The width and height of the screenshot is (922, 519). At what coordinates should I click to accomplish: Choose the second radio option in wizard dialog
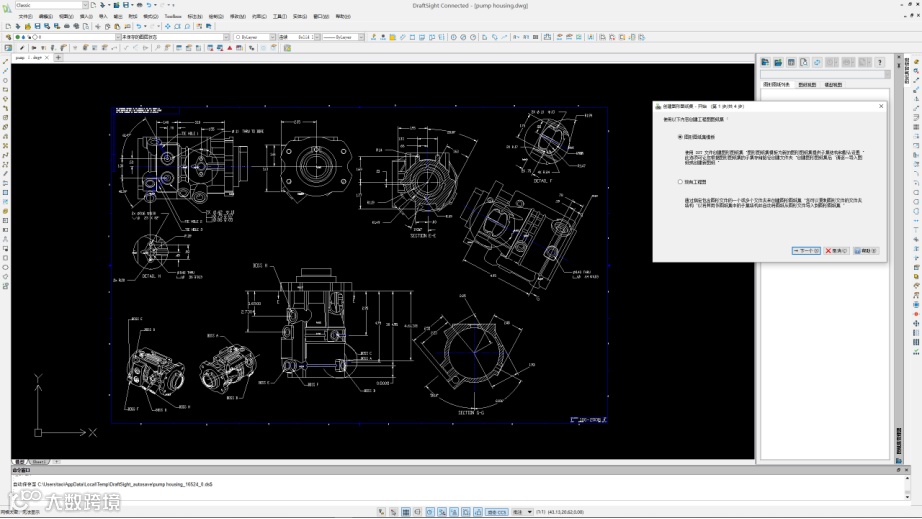click(680, 182)
